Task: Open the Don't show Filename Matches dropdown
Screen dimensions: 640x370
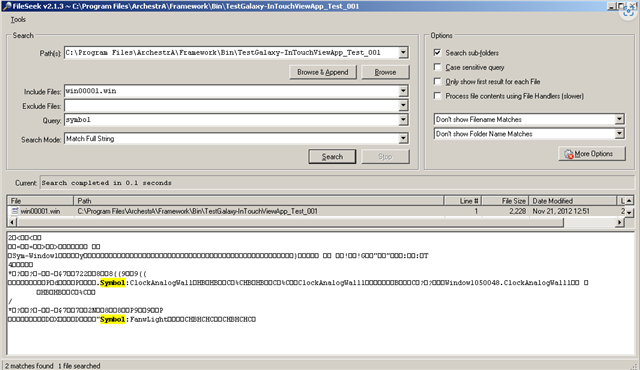Action: coord(619,119)
